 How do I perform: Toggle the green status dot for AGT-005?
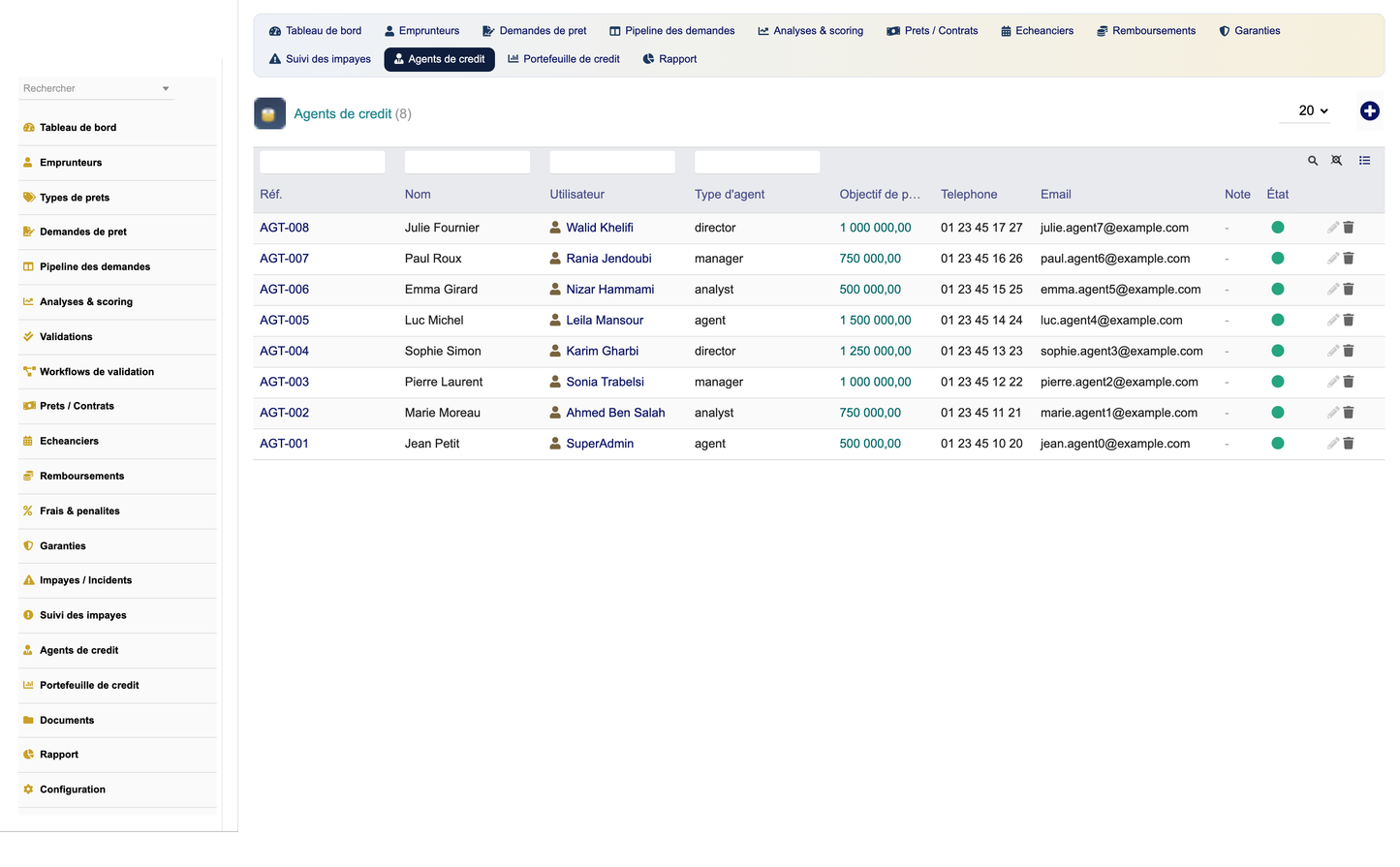pos(1278,320)
